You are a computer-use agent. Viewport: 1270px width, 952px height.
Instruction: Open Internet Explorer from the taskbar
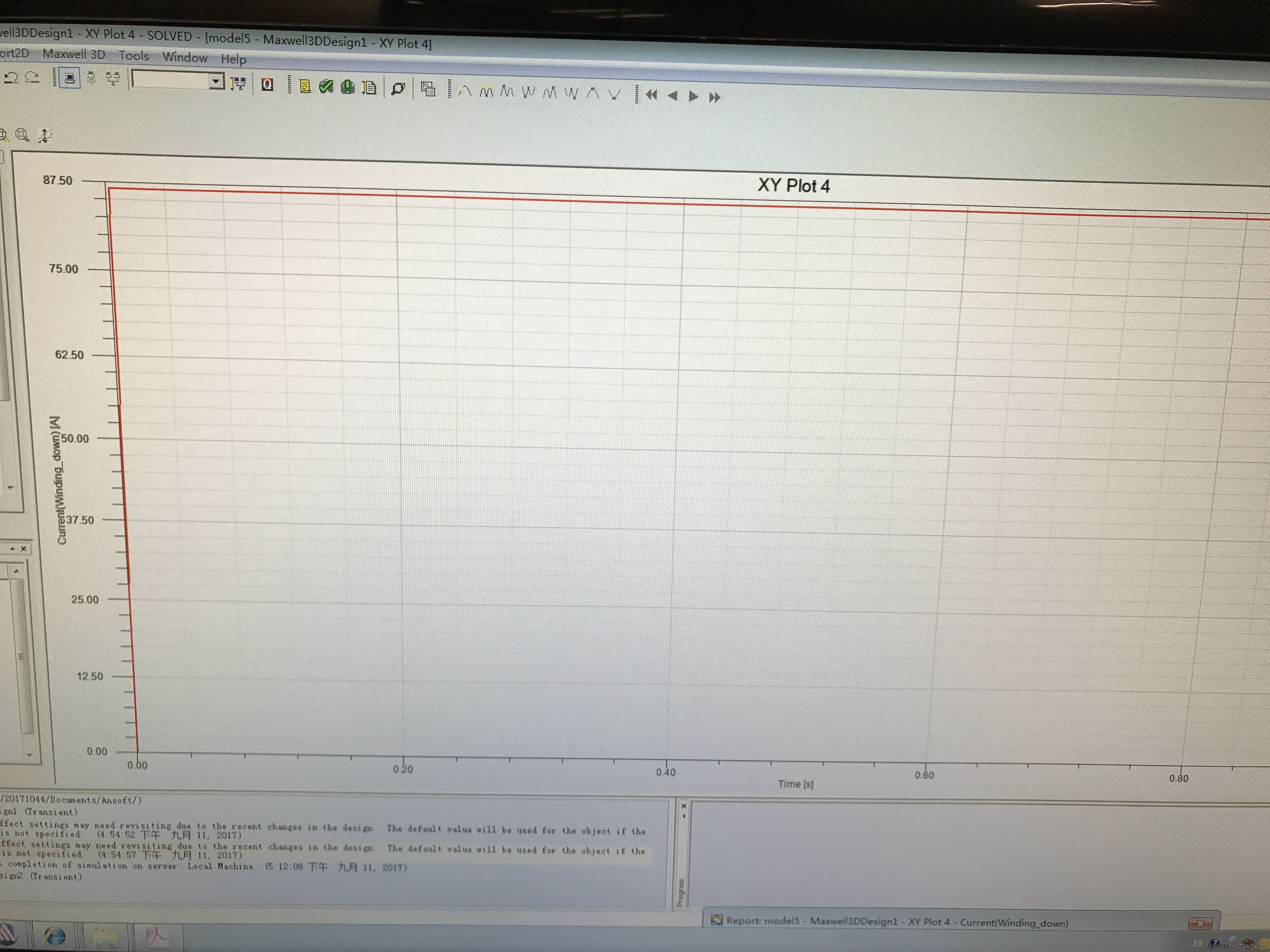55,937
